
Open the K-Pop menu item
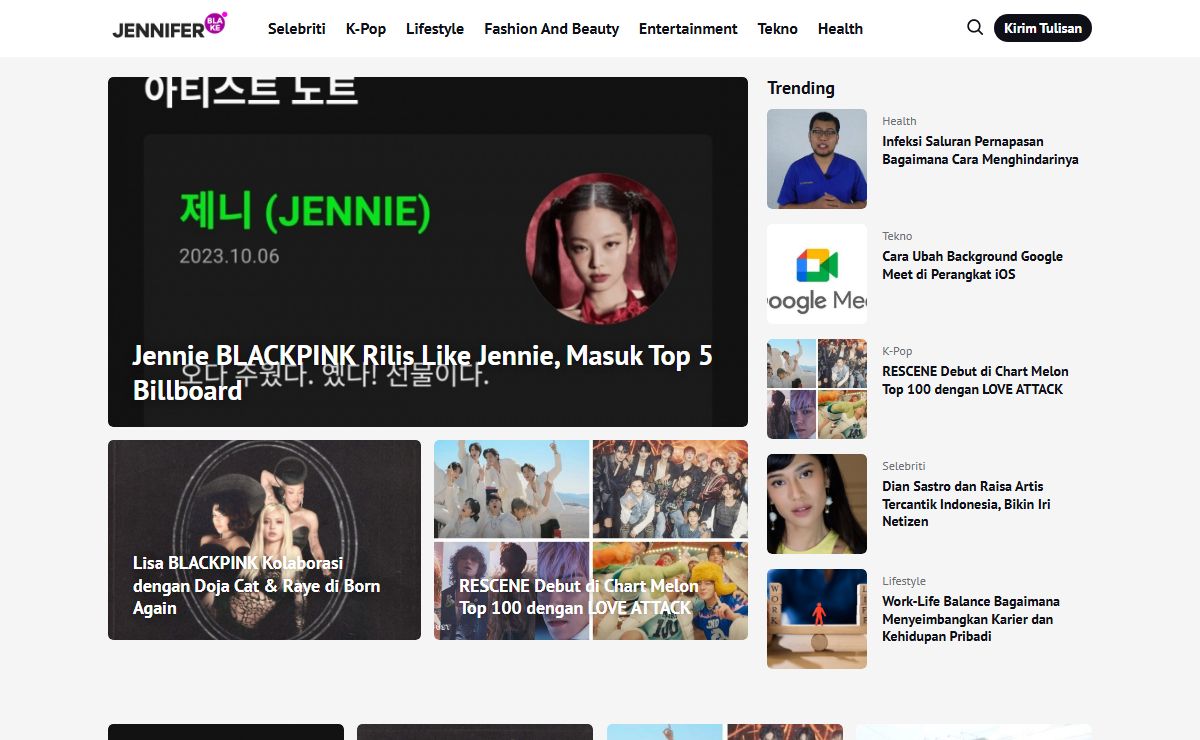coord(366,29)
